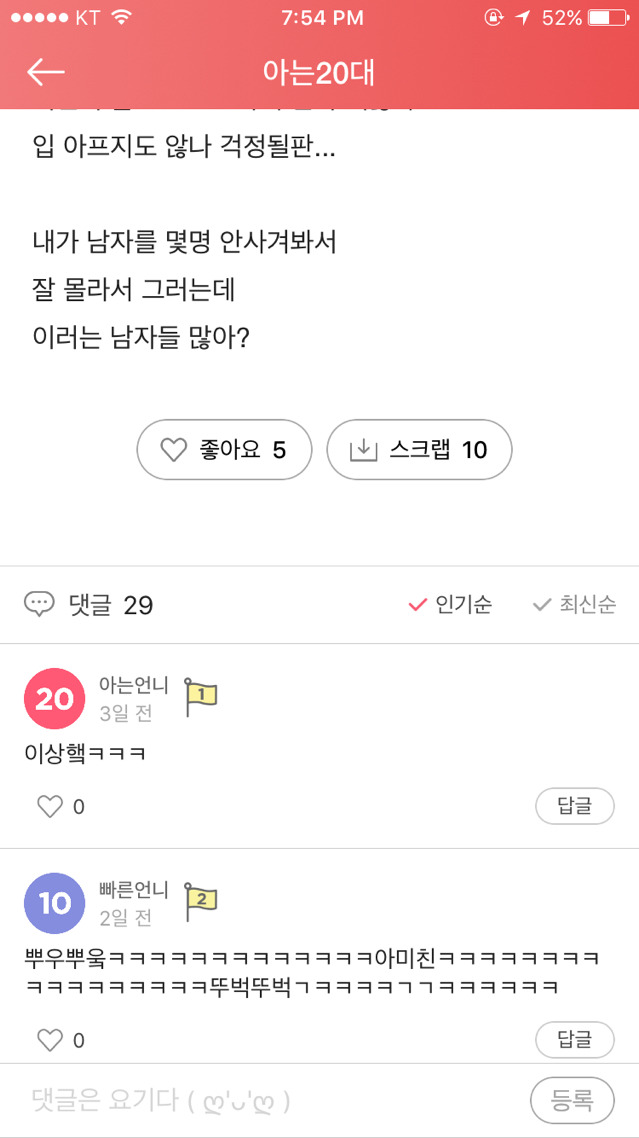Viewport: 639px width, 1138px height.
Task: Click the yellow flag badge 2 beside 빠른언니
Action: (x=199, y=897)
